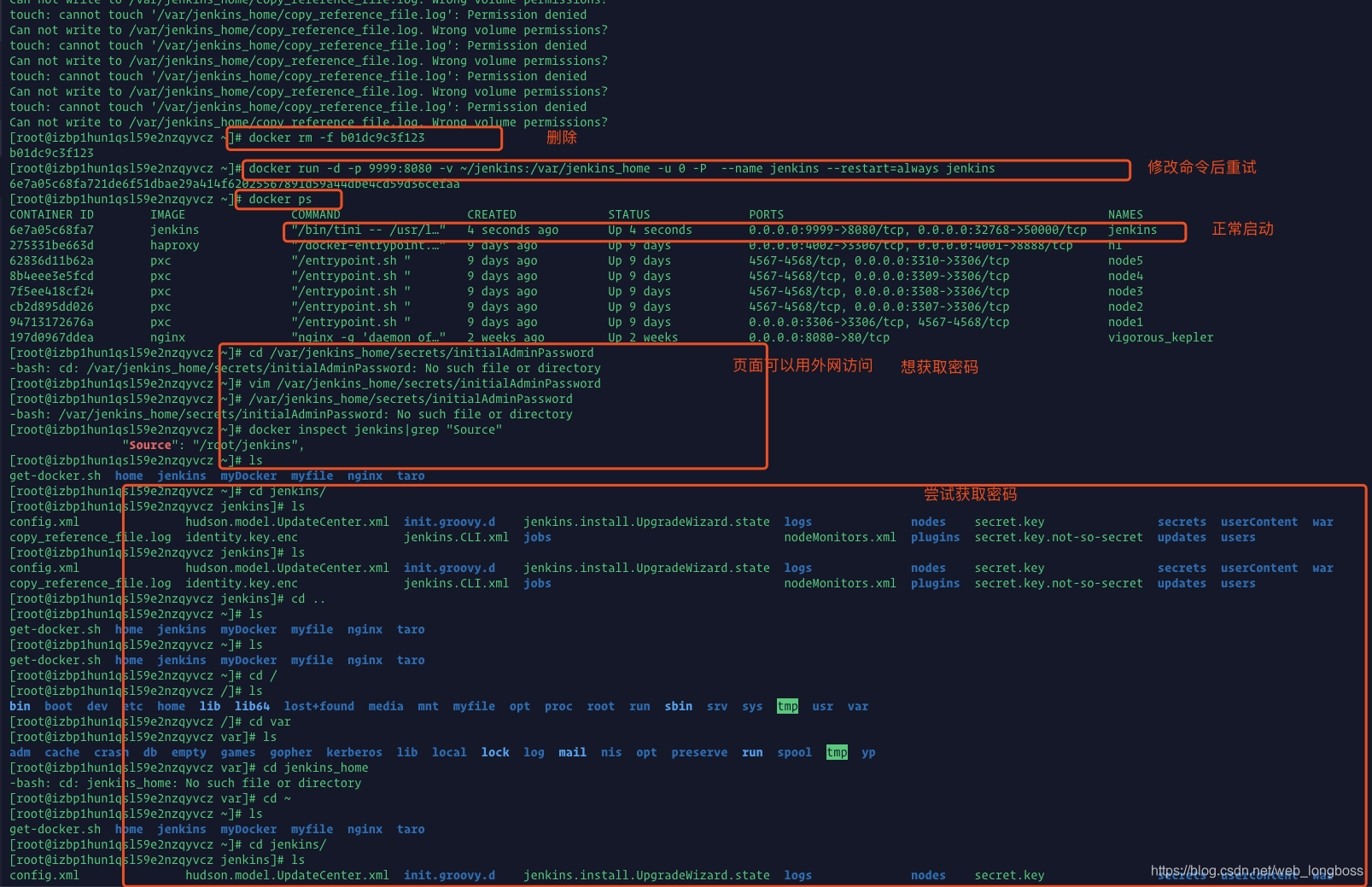This screenshot has height=887, width=1372.
Task: Click the '4 seconds ago' created value
Action: coord(513,230)
